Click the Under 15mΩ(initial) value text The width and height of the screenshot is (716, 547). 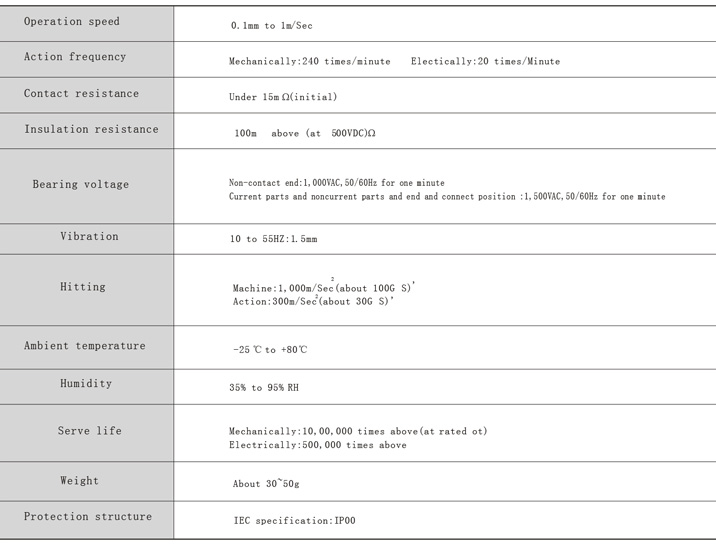[x=283, y=97]
